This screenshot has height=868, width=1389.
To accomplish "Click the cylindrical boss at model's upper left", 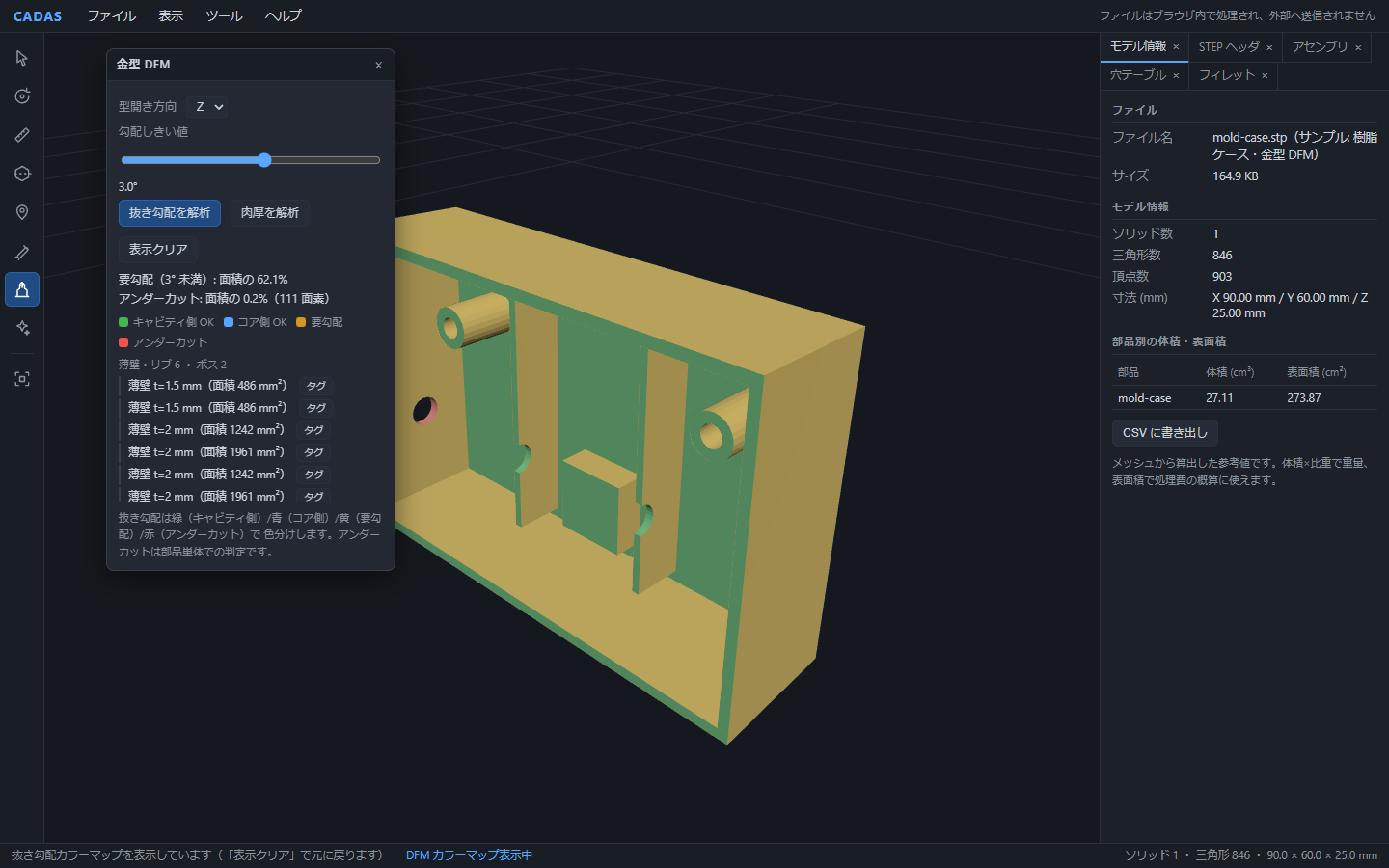I will click(474, 321).
